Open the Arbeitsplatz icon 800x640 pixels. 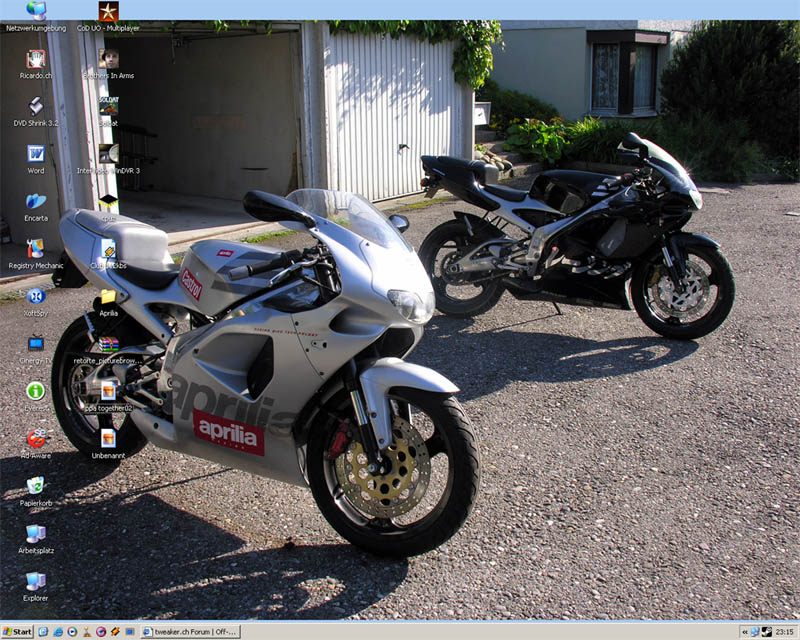tap(36, 534)
